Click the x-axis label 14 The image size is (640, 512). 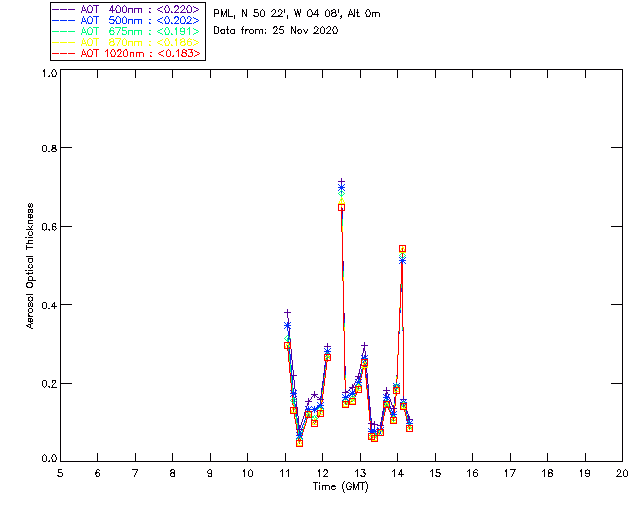click(398, 474)
